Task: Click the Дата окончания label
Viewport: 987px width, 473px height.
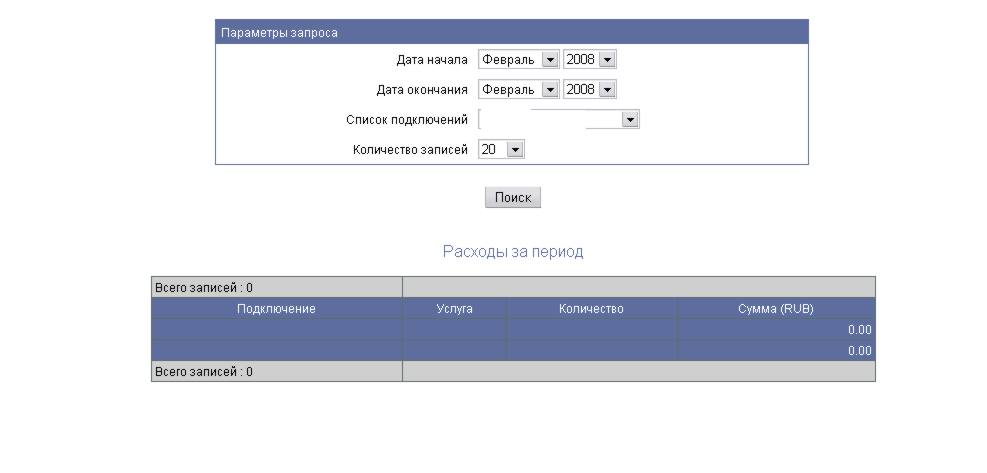Action: pyautogui.click(x=422, y=89)
